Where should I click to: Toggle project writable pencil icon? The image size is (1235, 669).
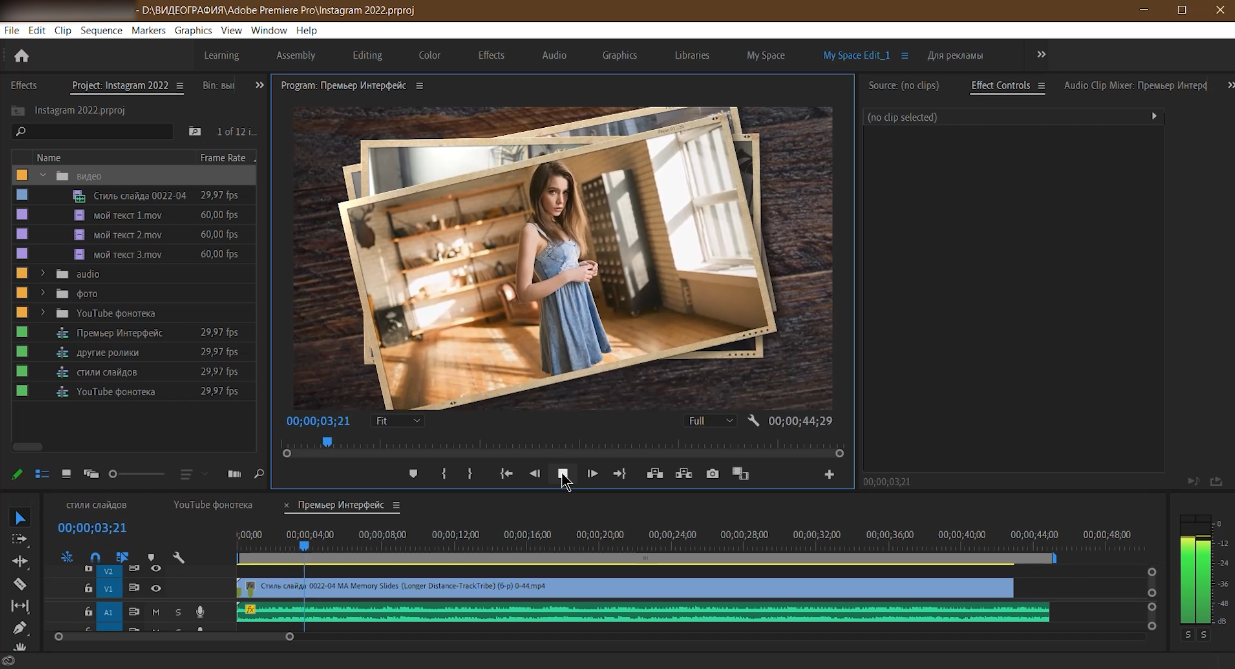17,474
